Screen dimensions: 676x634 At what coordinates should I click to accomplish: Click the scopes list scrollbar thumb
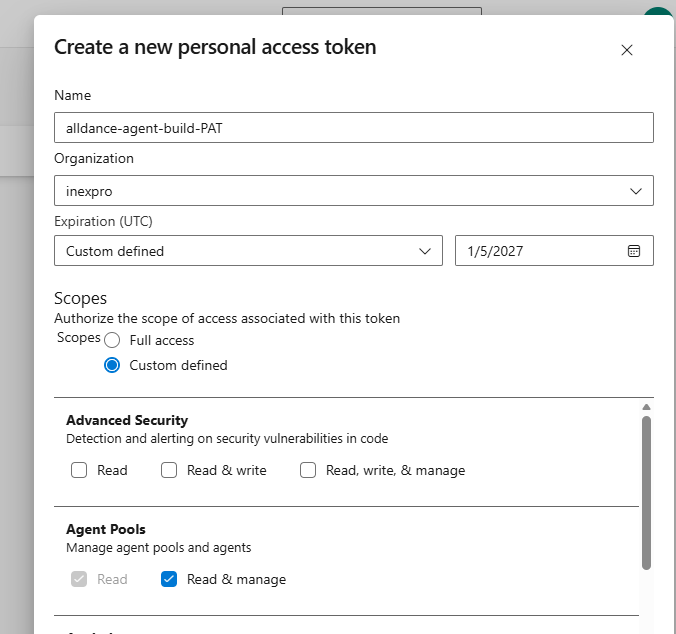[x=646, y=490]
